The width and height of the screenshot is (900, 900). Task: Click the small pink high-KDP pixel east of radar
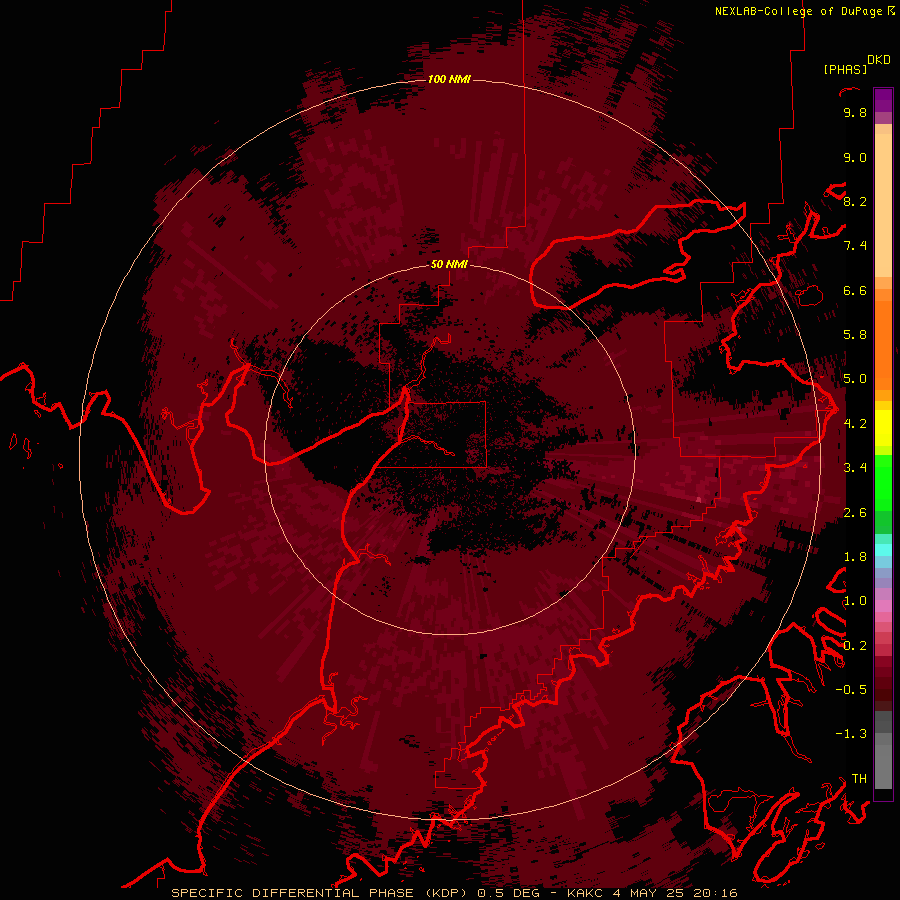coord(699,500)
